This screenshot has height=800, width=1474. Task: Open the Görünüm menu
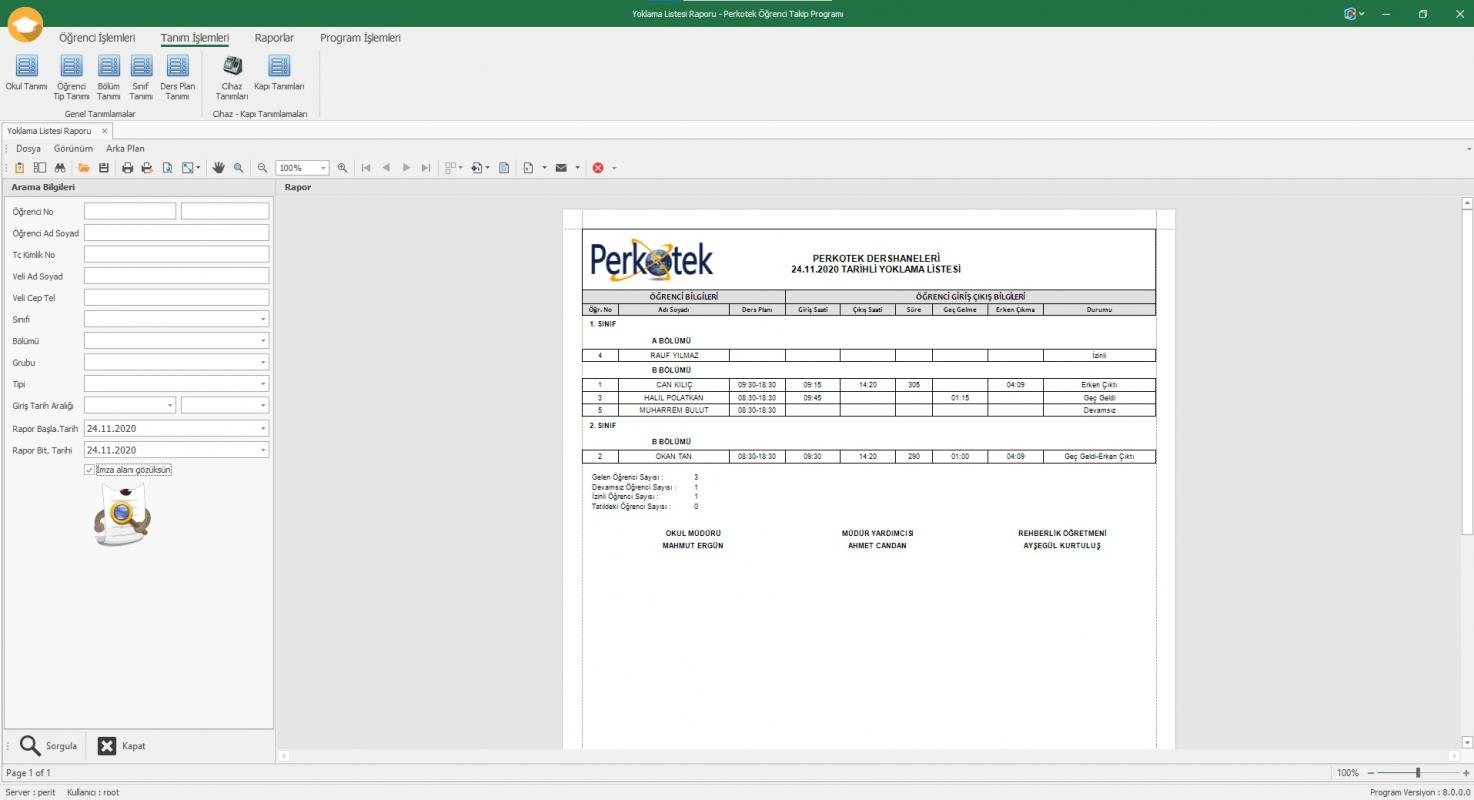73,149
